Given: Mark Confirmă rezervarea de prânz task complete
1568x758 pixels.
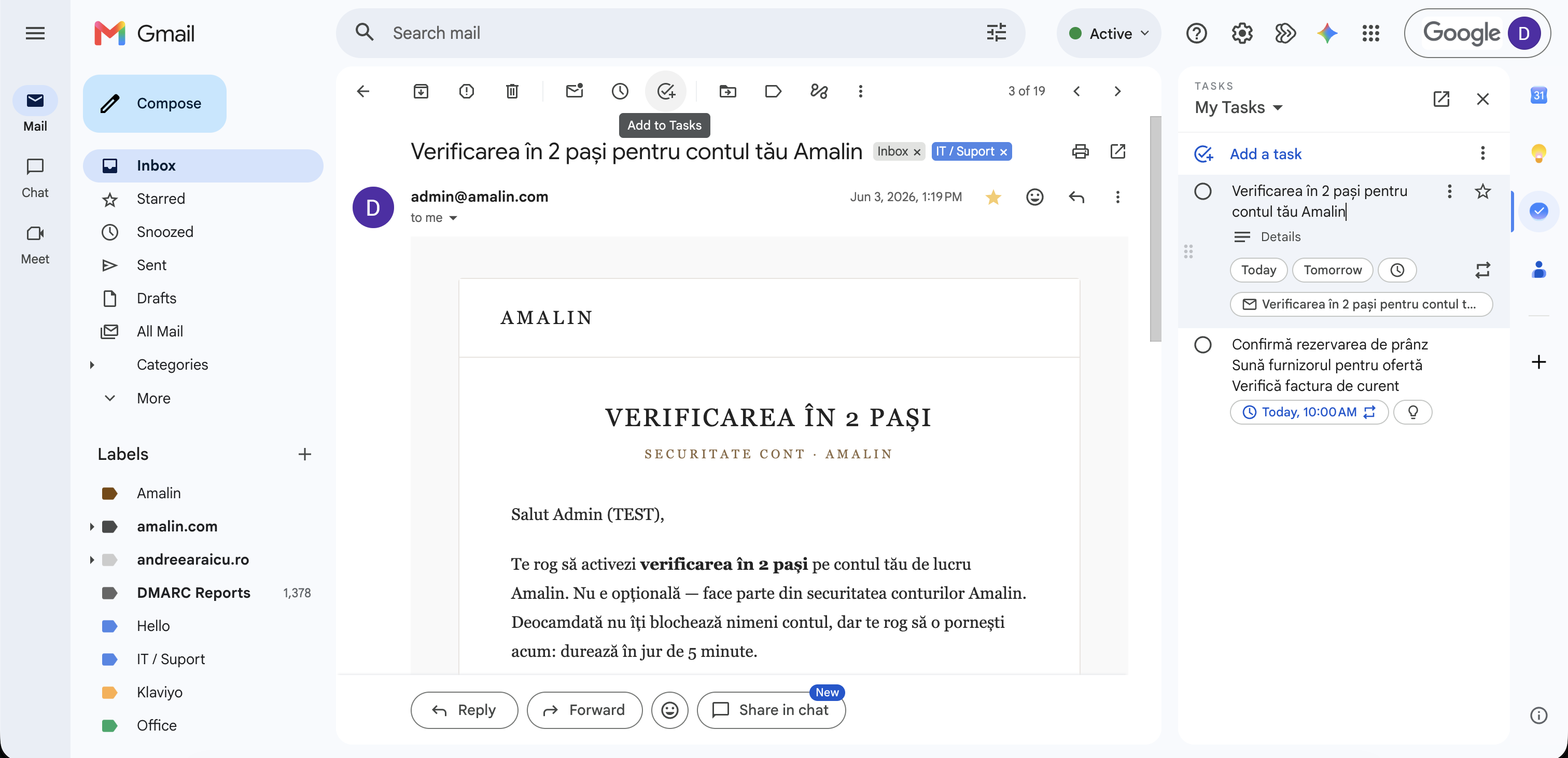Looking at the screenshot, I should 1202,345.
